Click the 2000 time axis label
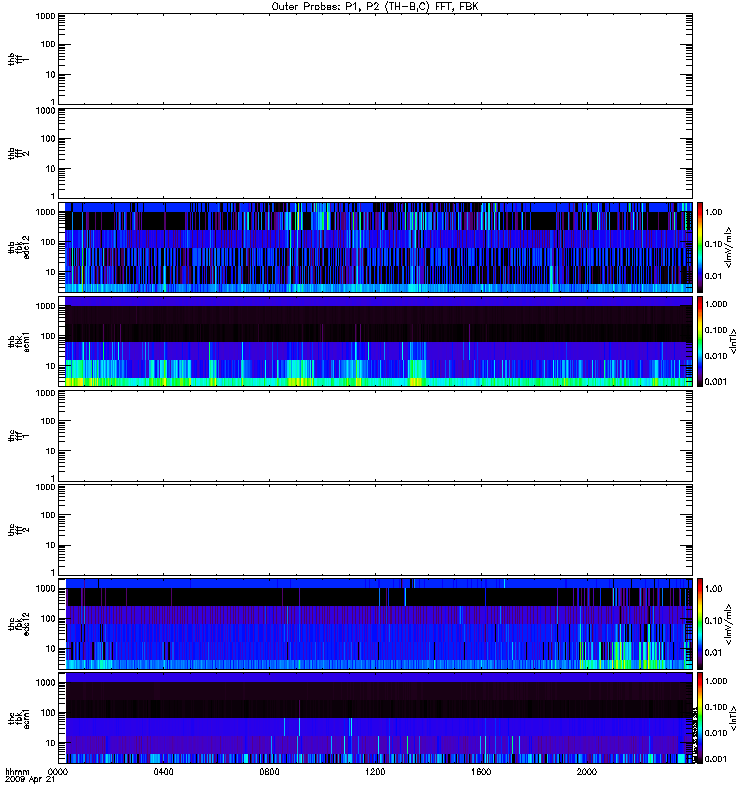750x800 pixels. click(x=587, y=772)
